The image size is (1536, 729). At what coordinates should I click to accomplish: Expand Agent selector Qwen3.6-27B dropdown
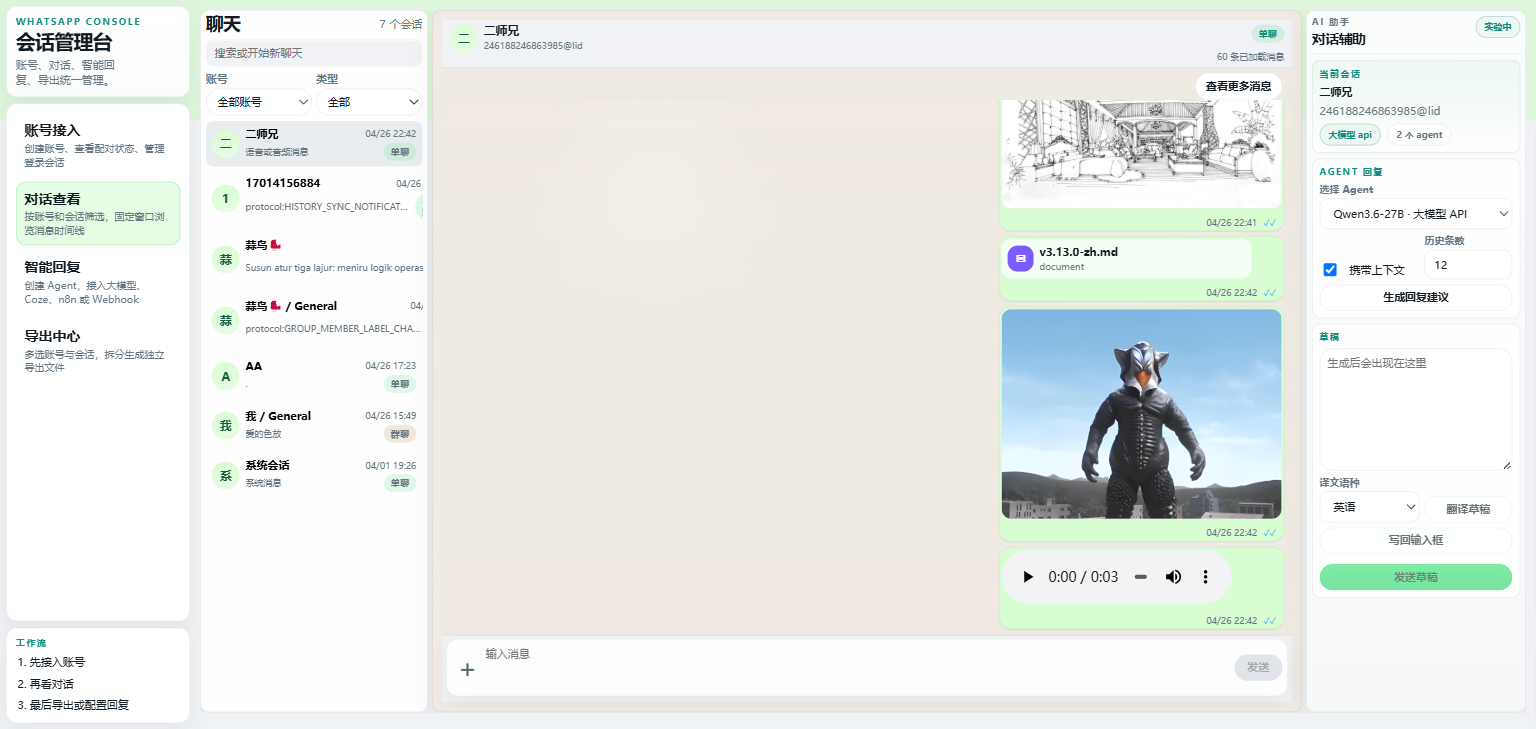(1415, 214)
